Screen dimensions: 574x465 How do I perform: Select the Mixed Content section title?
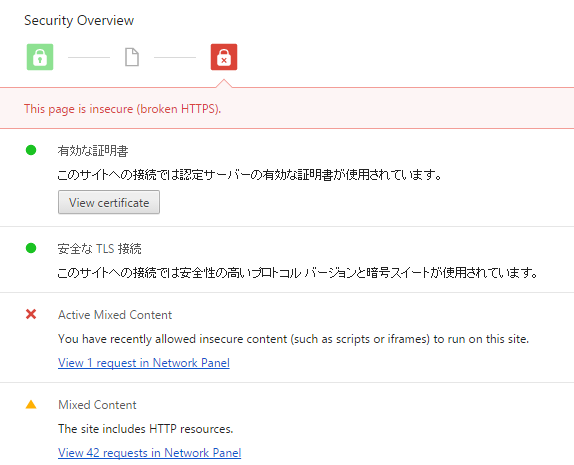point(97,405)
